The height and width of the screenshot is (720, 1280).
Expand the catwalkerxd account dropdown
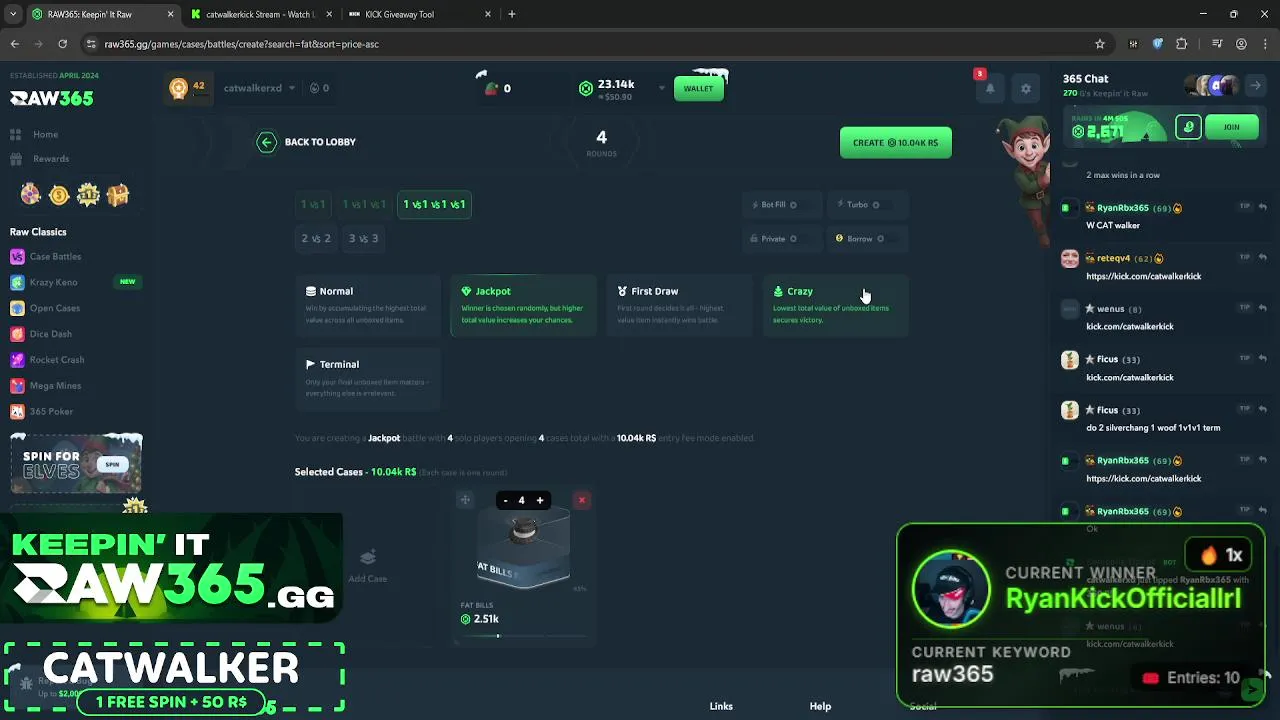(292, 88)
